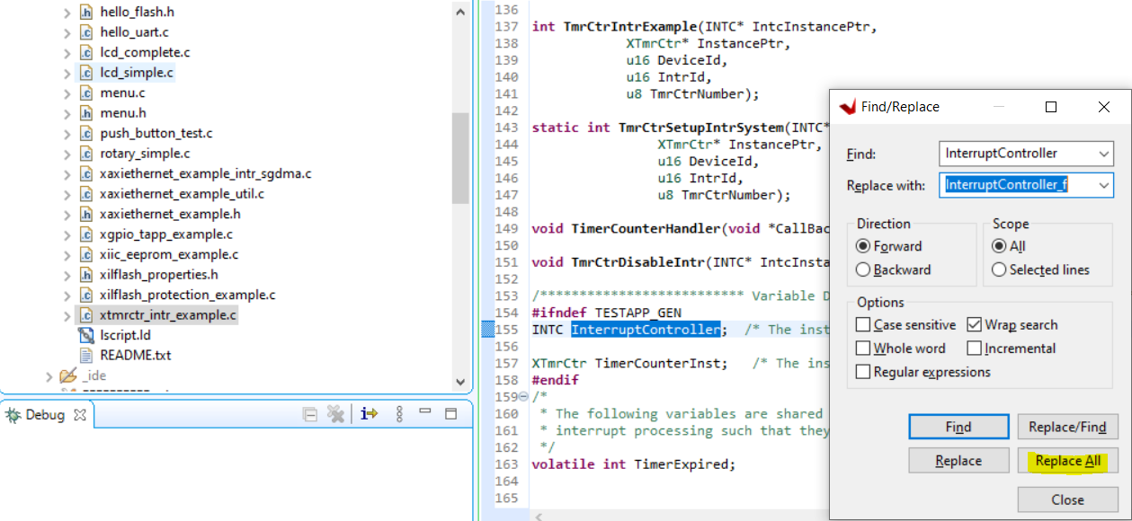Viewport: 1132px width, 521px height.
Task: Open xaxiethernet_example_util.c file name
Action: click(x=182, y=194)
